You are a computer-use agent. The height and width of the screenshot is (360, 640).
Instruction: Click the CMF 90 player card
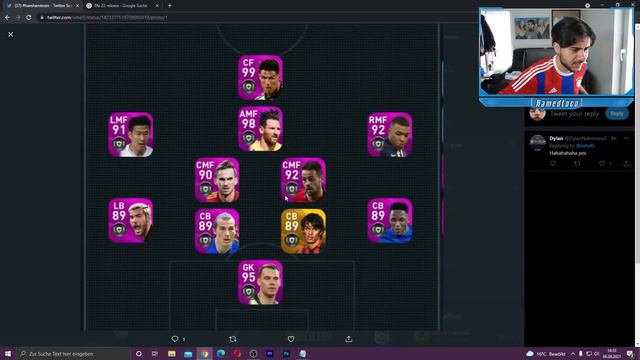pyautogui.click(x=217, y=180)
